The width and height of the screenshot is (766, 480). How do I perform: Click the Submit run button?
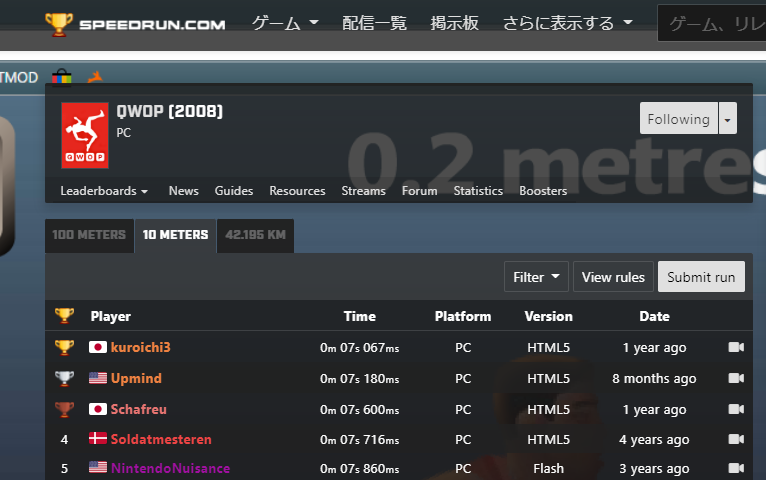701,277
